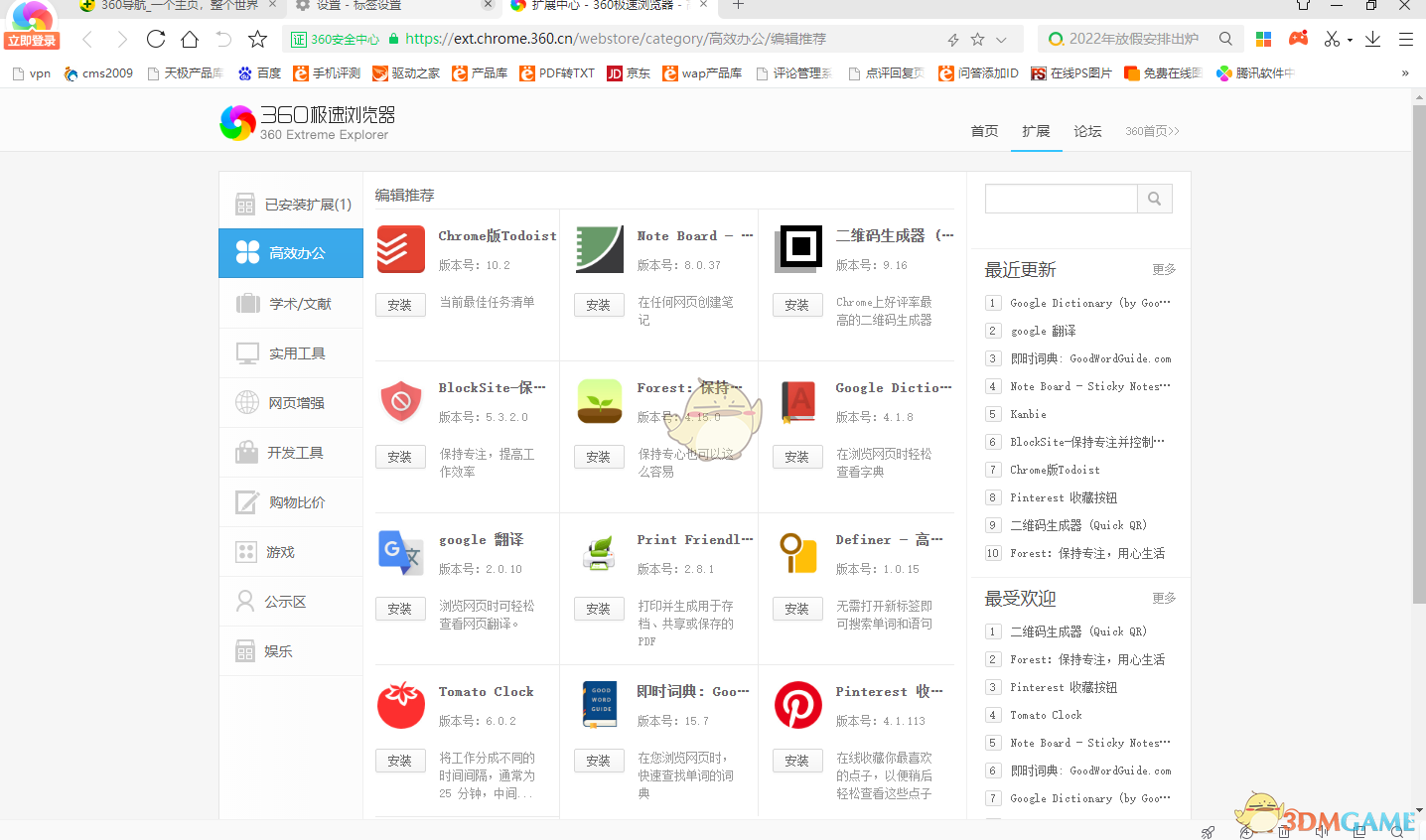1426x840 pixels.
Task: Open the dropdown arrow next to bookmark star
Action: [x=1001, y=39]
